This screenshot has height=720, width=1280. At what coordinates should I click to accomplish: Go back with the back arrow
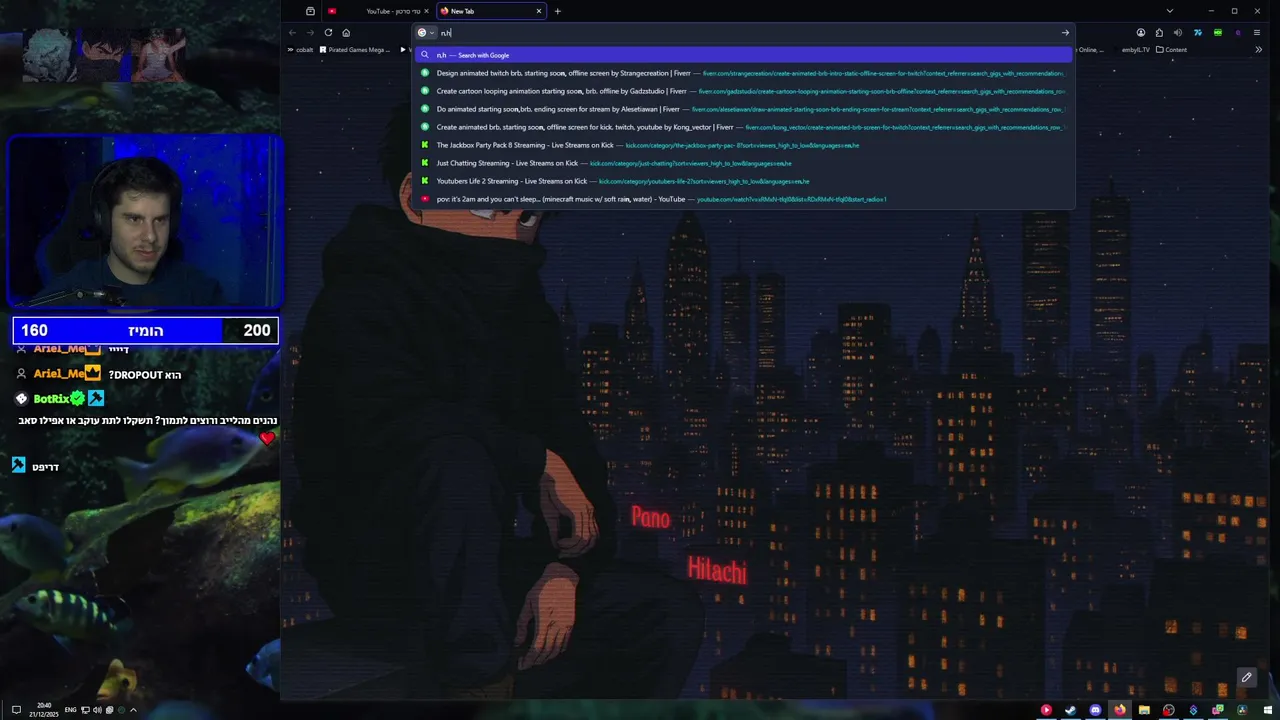click(292, 33)
